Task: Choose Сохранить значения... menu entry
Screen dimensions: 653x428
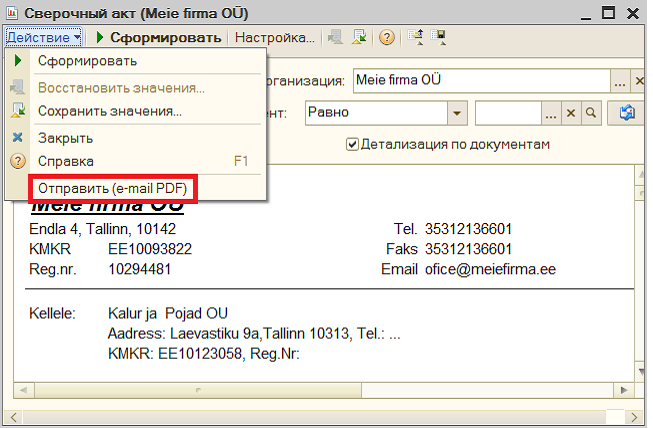Action: 136,111
